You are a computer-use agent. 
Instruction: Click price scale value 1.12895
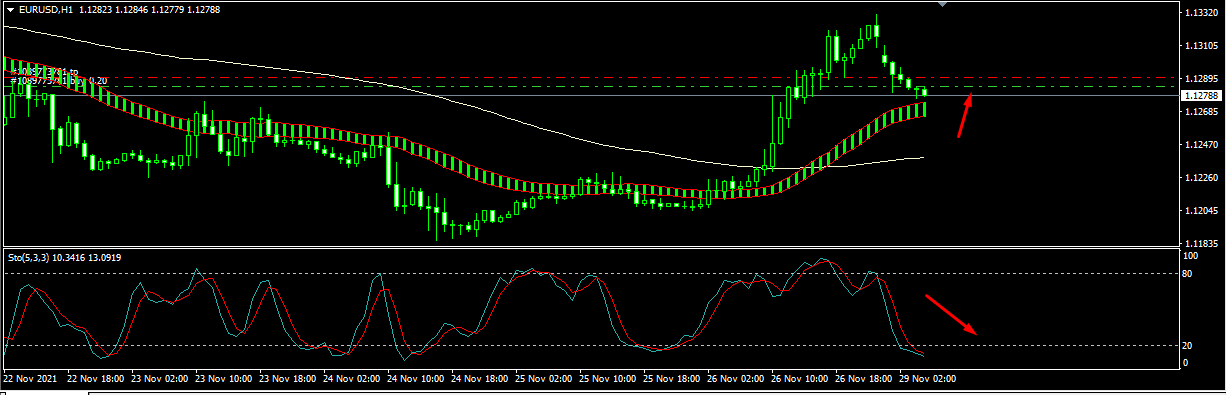click(1200, 79)
